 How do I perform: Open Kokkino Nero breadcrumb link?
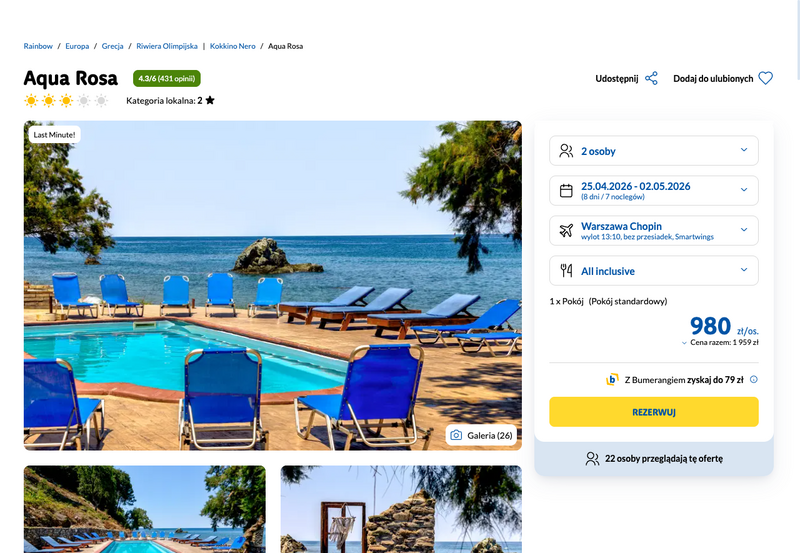point(233,46)
